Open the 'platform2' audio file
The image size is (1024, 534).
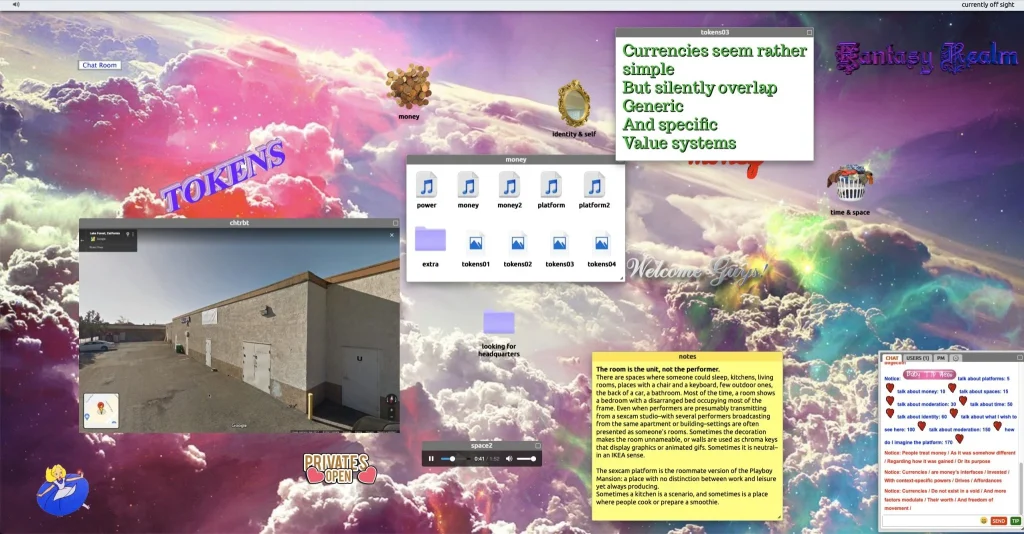(594, 185)
